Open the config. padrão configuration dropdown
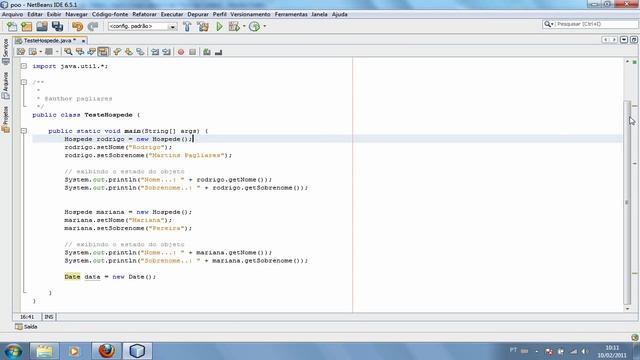This screenshot has height=360, width=640. (142, 27)
